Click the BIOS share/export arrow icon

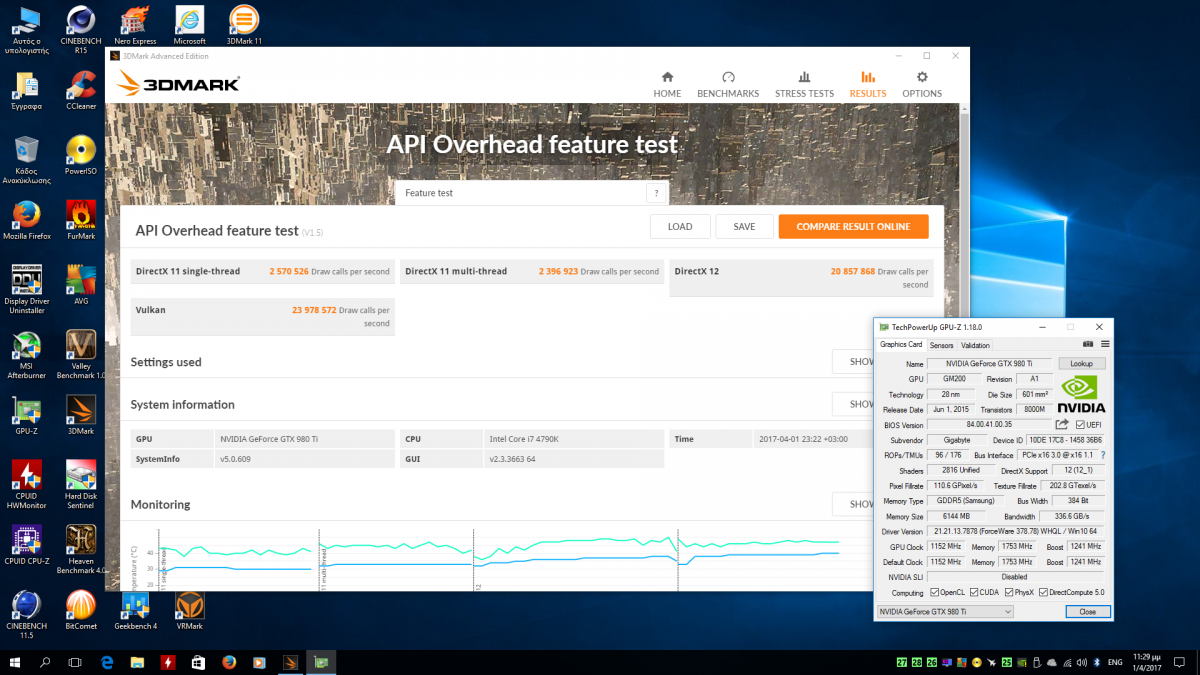coord(1062,425)
